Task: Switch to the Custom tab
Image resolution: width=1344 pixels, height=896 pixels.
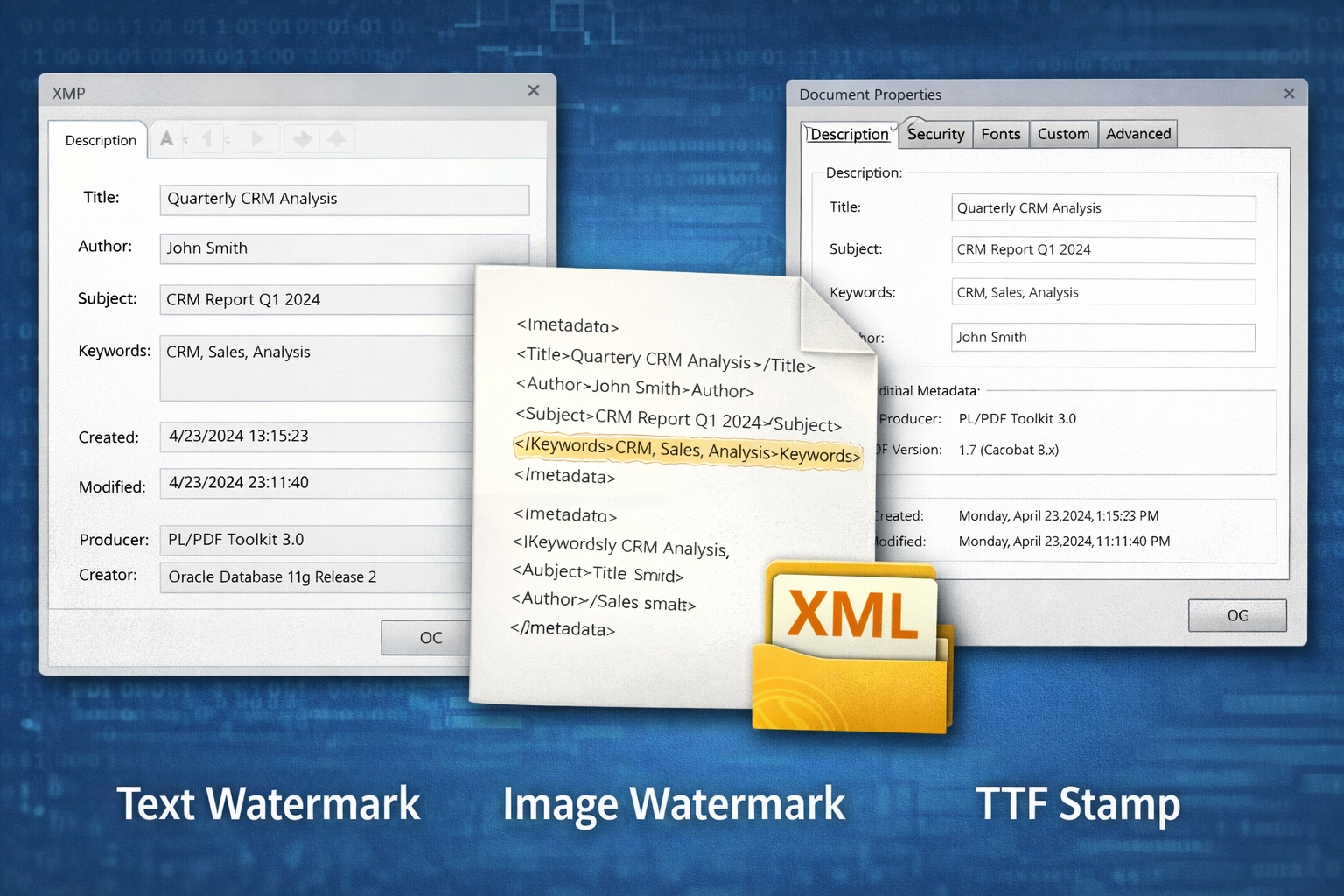Action: click(x=1063, y=134)
